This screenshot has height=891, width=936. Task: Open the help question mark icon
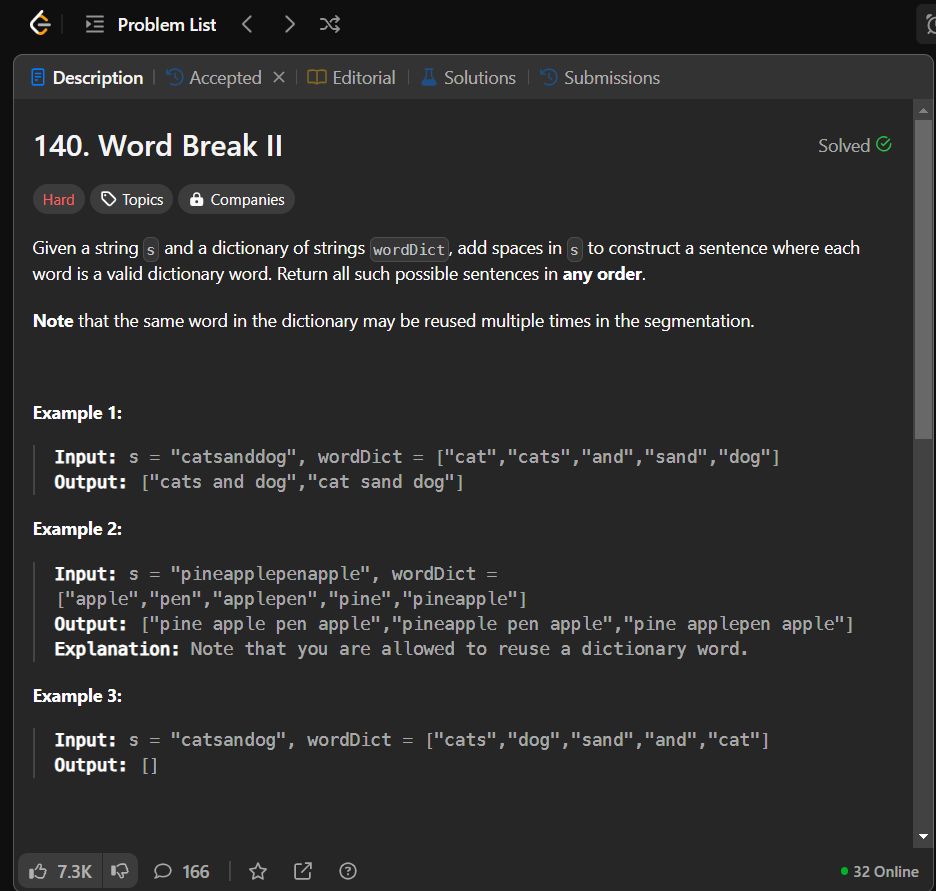[x=348, y=871]
